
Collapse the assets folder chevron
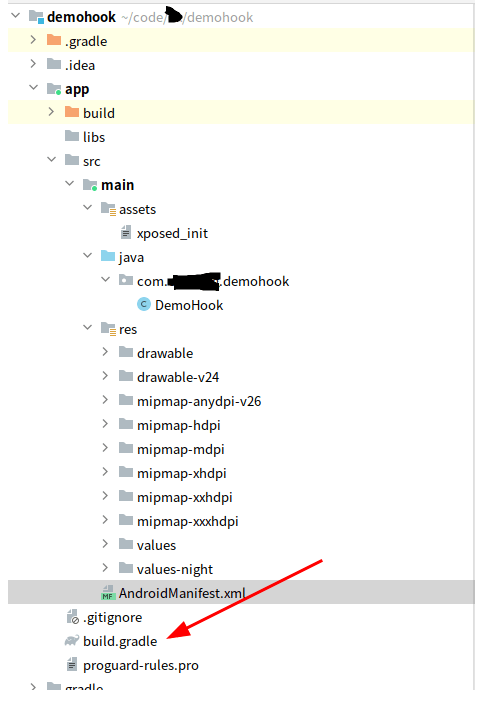pos(87,208)
